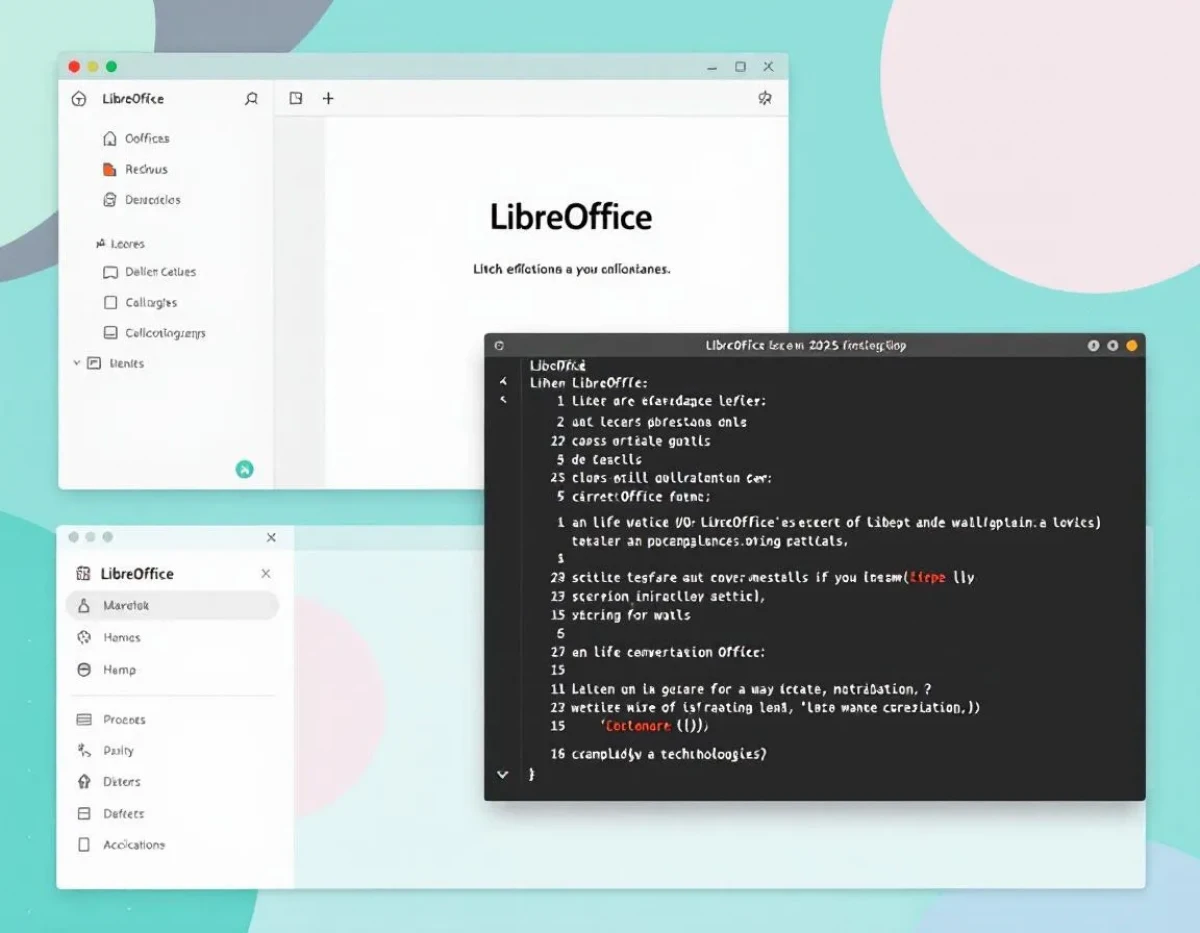Click the circle icon at terminal title bar left
Screen dimensions: 1200x933
(x=499, y=345)
